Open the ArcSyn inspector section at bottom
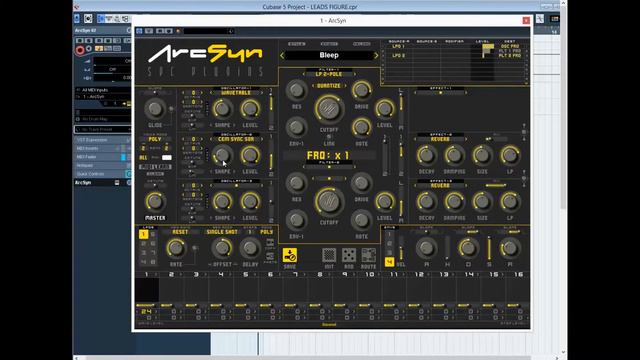 pyautogui.click(x=102, y=183)
